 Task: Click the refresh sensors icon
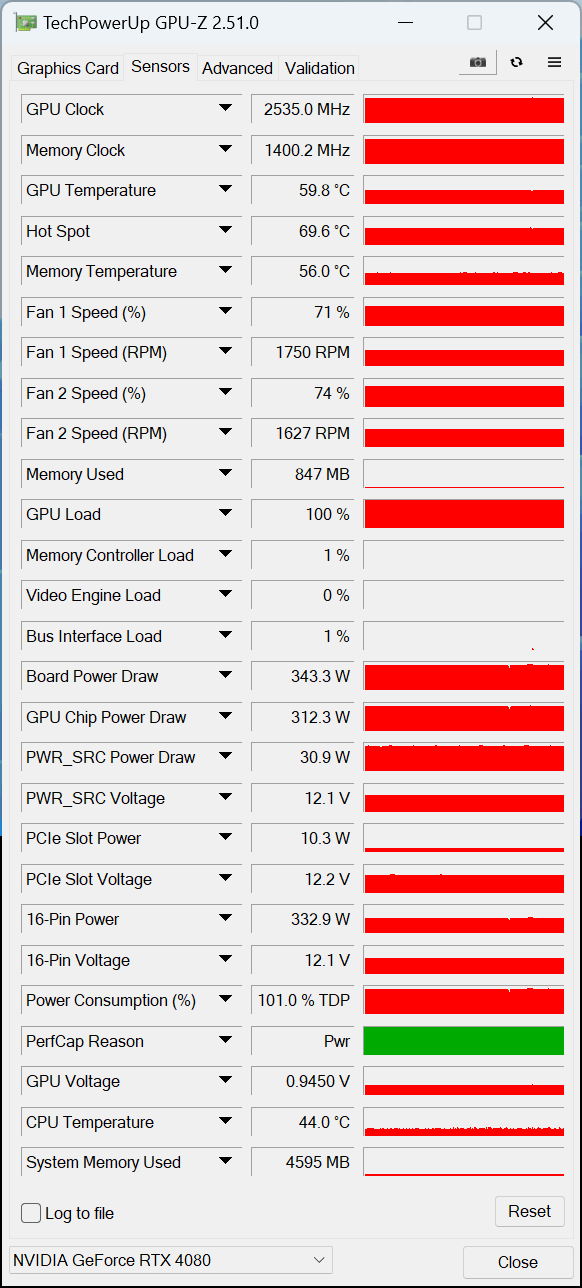coord(516,62)
